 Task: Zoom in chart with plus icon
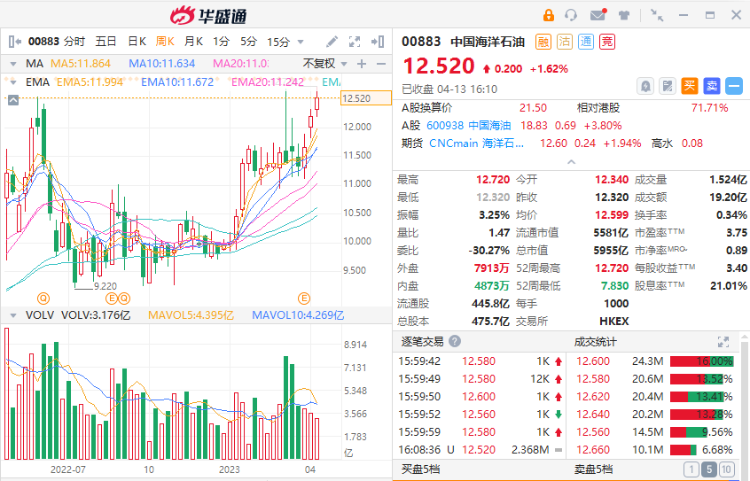(362, 64)
